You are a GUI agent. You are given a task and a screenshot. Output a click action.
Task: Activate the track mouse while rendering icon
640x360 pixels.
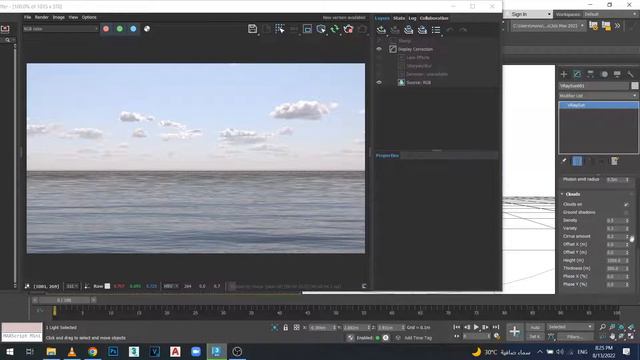click(x=280, y=29)
